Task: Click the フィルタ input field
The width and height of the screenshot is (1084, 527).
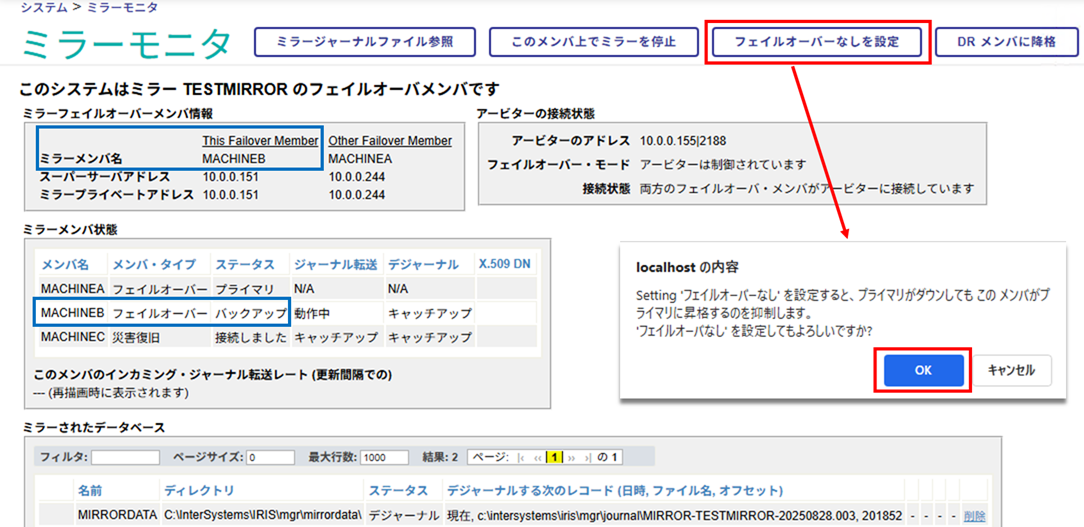Action: point(125,457)
